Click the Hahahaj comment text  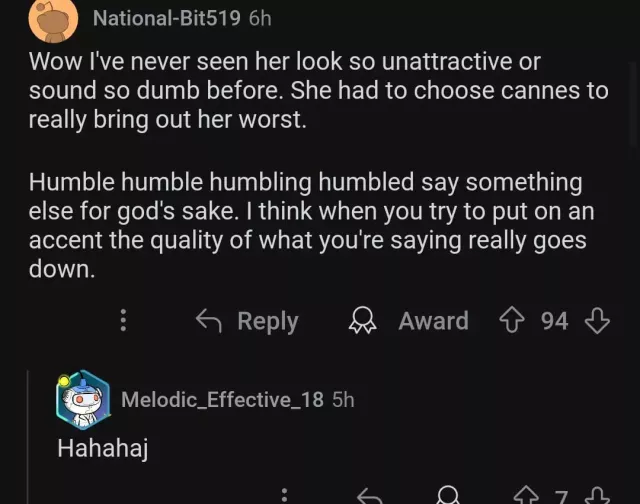103,449
